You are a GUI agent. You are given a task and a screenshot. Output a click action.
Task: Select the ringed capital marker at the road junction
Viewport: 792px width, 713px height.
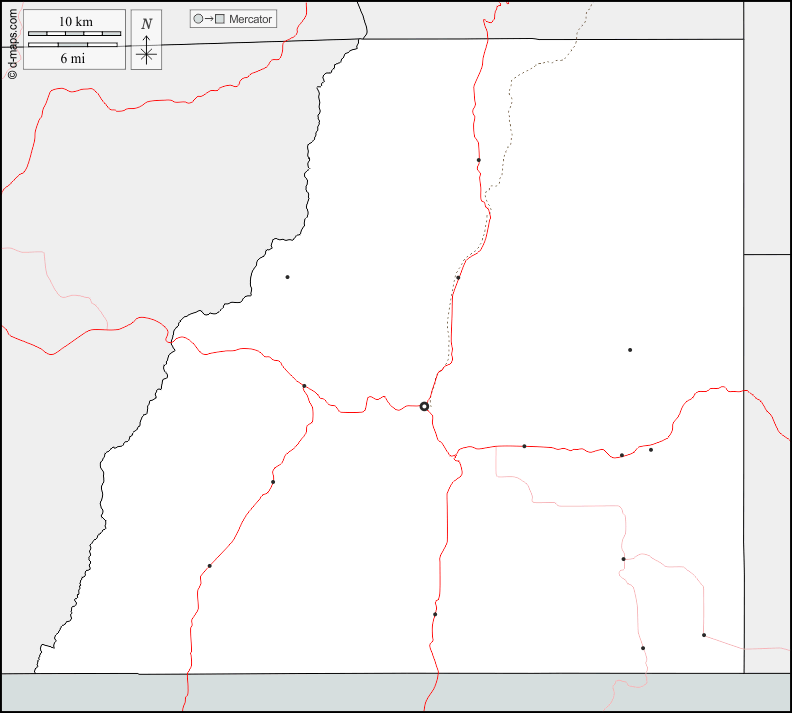424,407
